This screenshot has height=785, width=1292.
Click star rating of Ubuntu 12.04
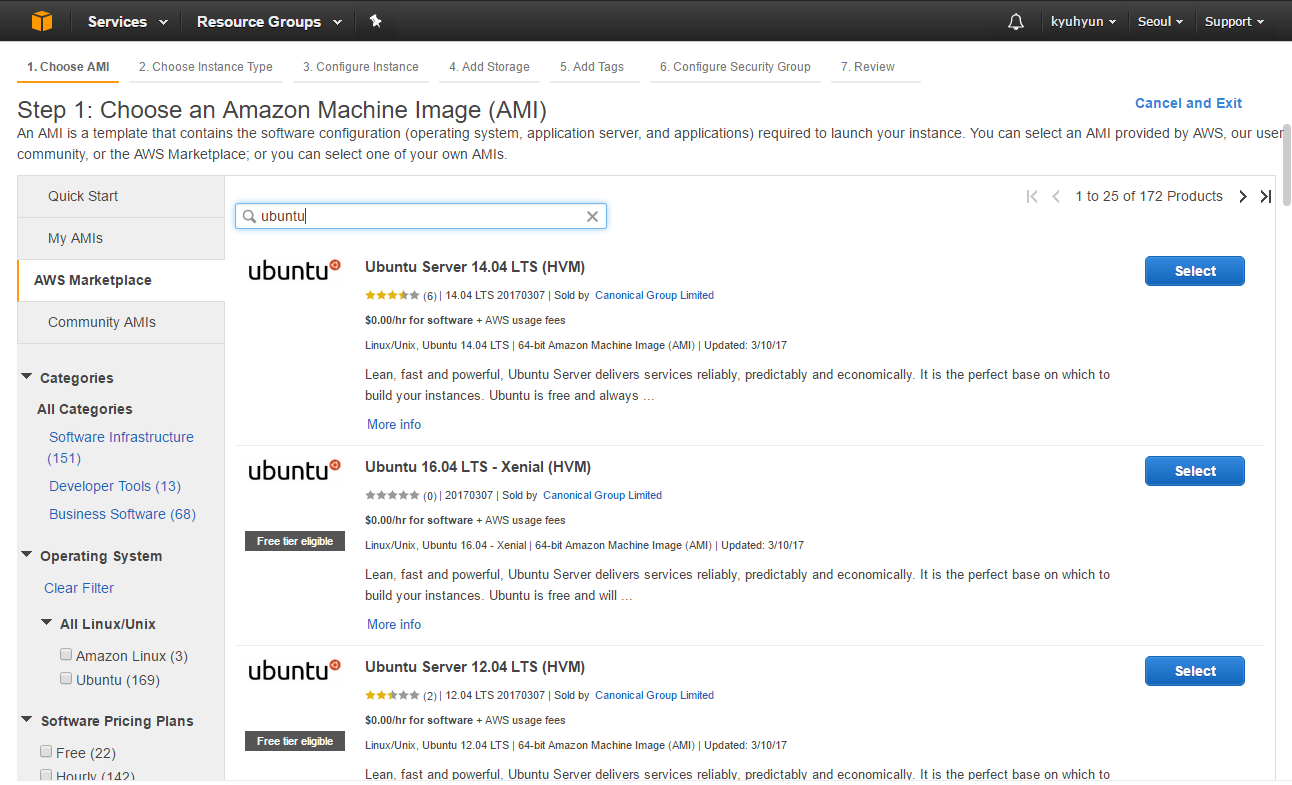(393, 695)
